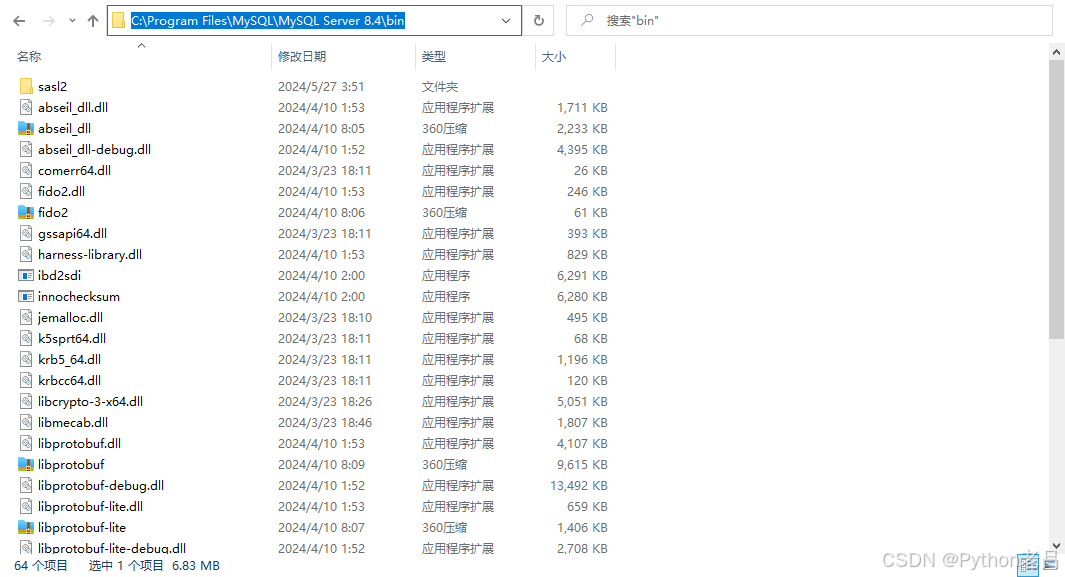This screenshot has height=577, width=1065.
Task: Select the sasl2 folder icon
Action: click(x=26, y=86)
